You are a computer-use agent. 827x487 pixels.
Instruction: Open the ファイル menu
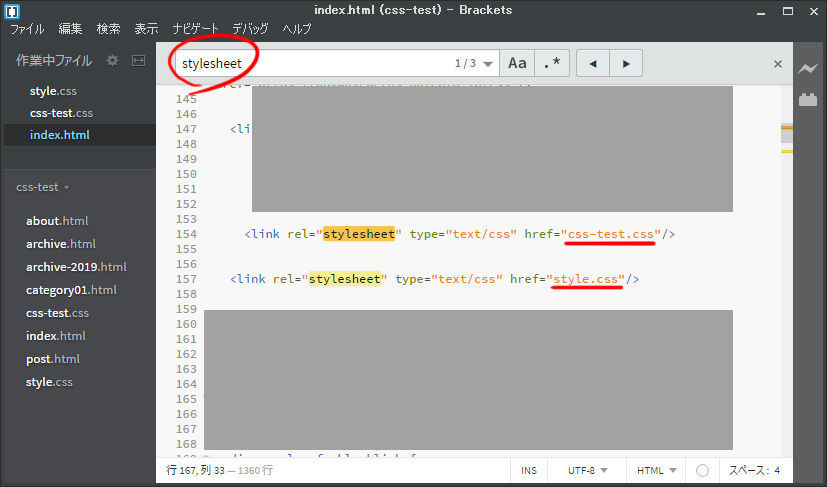click(x=27, y=28)
